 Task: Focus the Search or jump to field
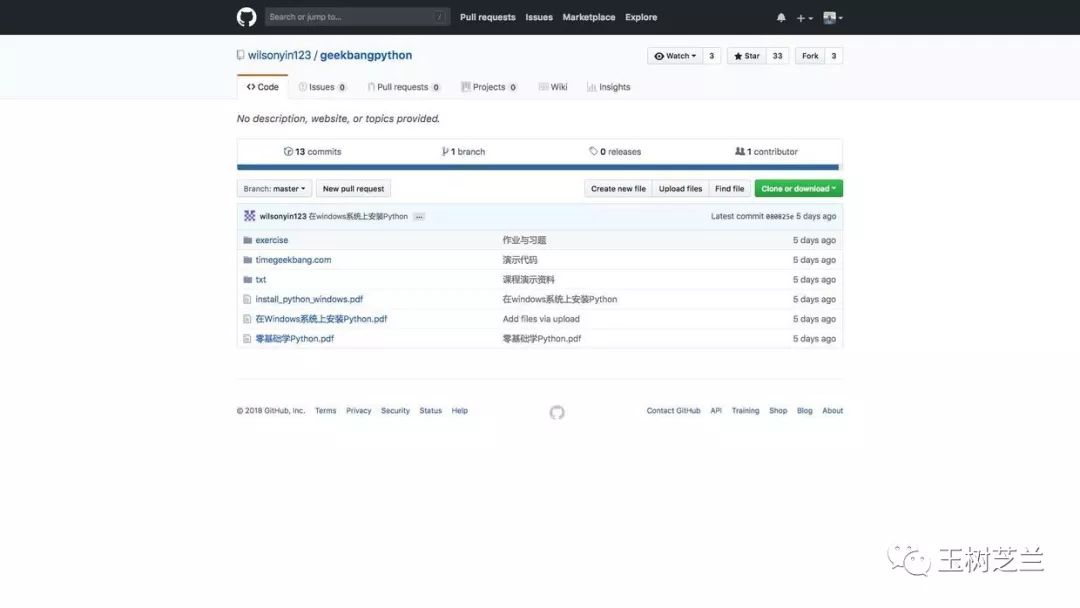[x=357, y=17]
